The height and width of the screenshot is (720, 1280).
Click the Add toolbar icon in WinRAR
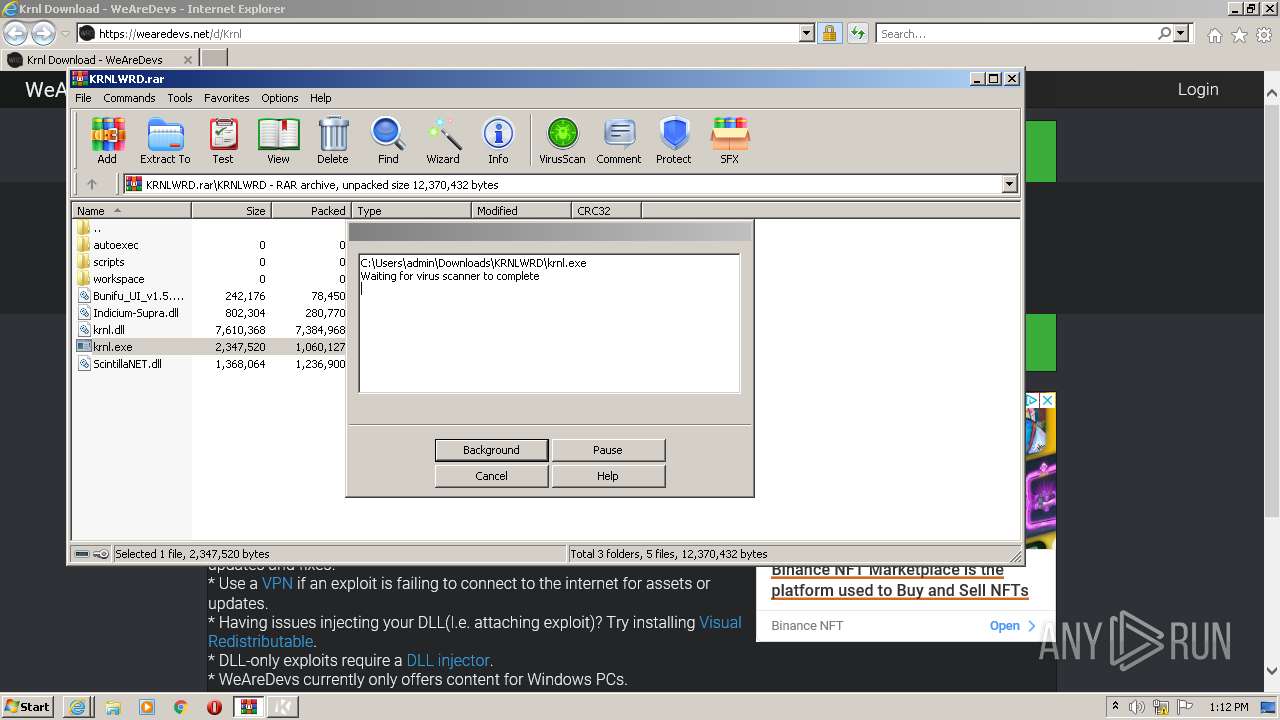tap(107, 140)
